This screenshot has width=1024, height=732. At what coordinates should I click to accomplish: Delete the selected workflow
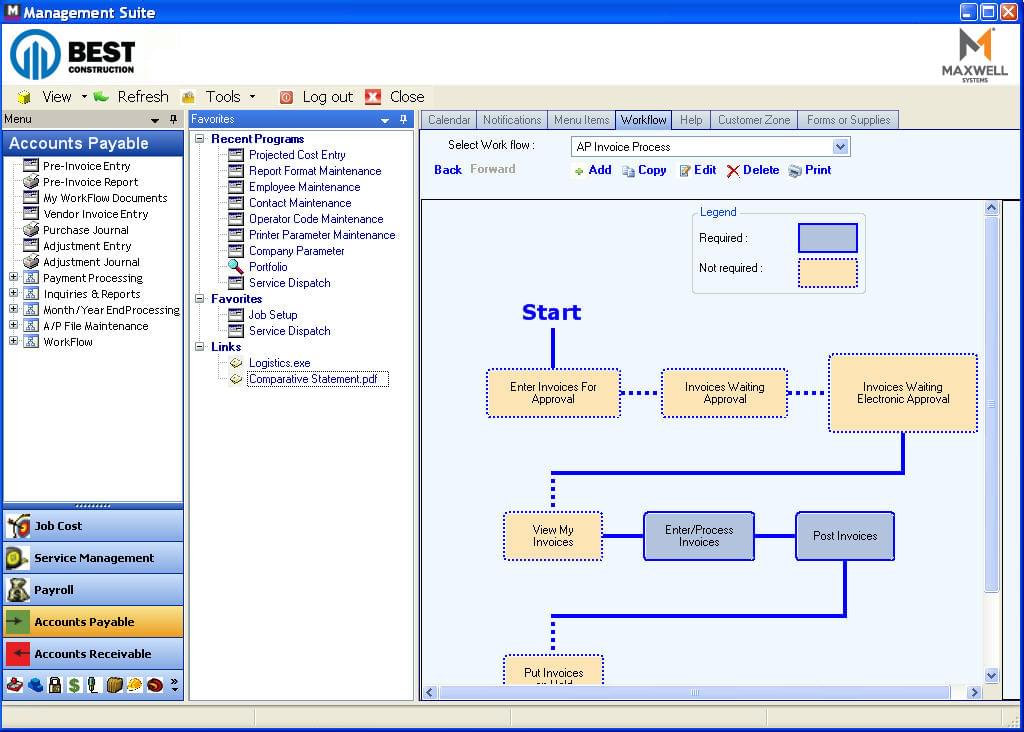753,170
